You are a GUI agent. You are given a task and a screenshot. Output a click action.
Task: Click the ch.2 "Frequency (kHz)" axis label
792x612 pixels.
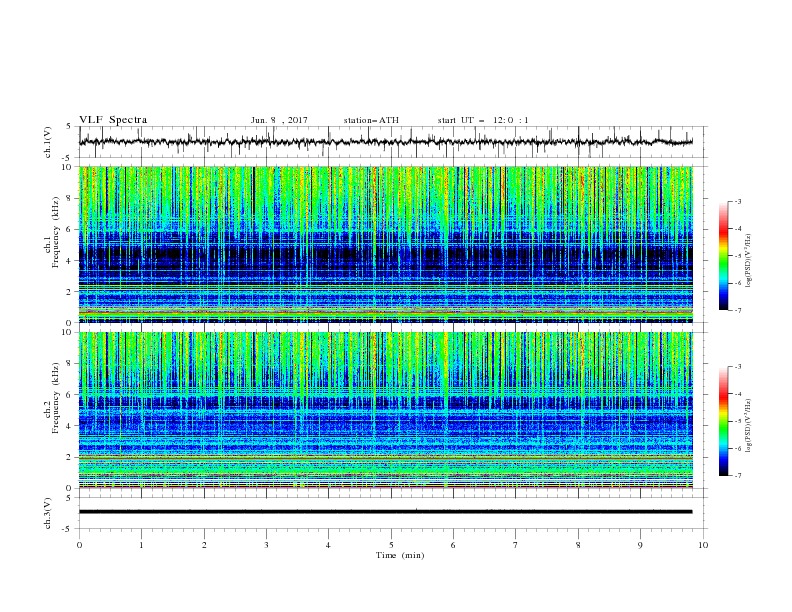(56, 398)
